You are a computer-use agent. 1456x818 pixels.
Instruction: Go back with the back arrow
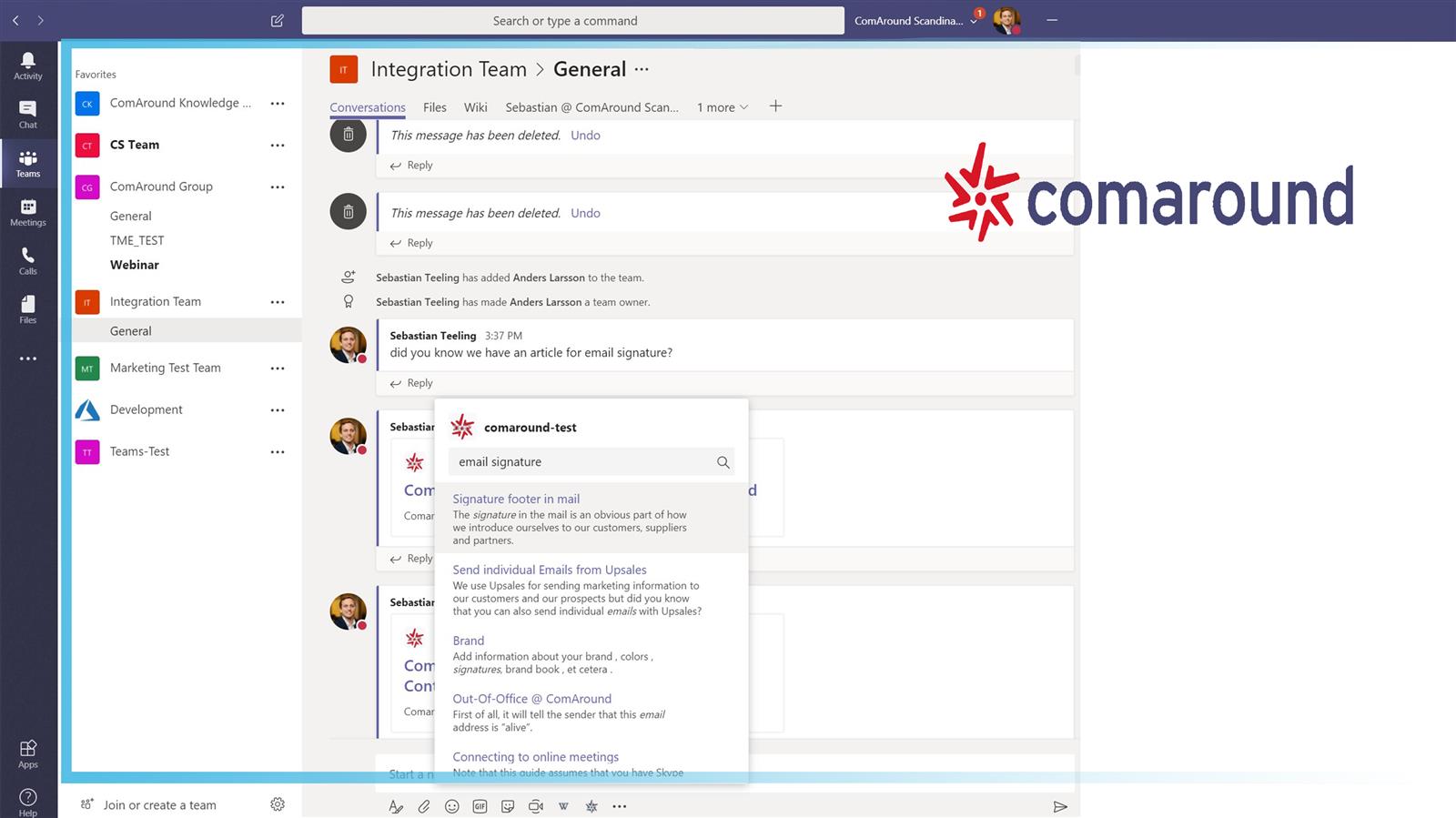click(x=15, y=20)
